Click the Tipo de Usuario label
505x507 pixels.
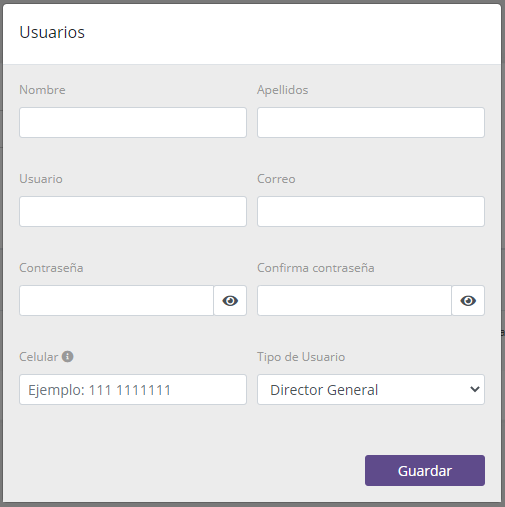pos(301,357)
